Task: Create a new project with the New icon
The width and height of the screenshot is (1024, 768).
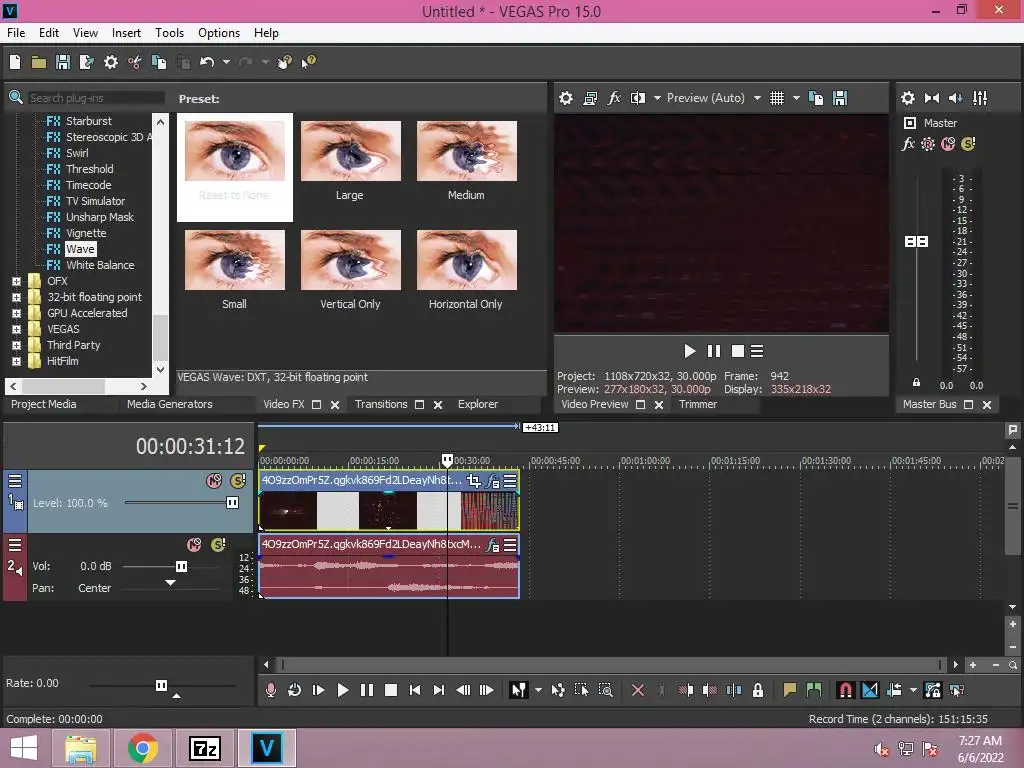Action: coord(15,62)
